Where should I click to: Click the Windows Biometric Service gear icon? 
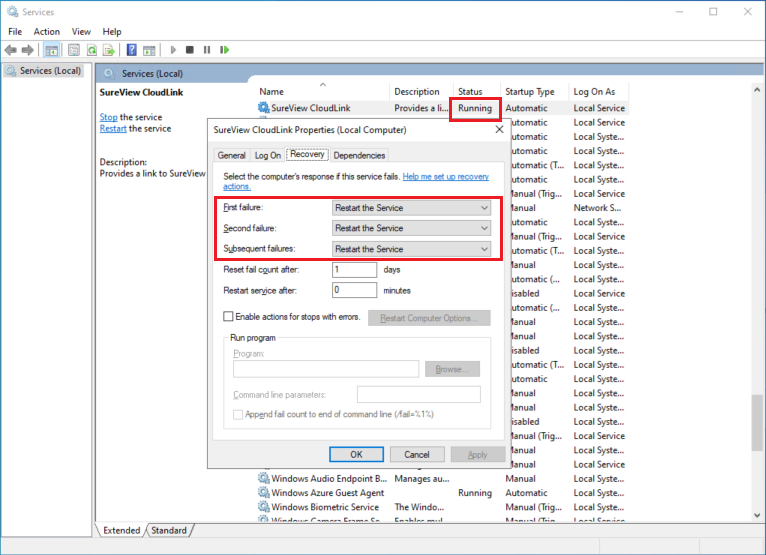(264, 507)
